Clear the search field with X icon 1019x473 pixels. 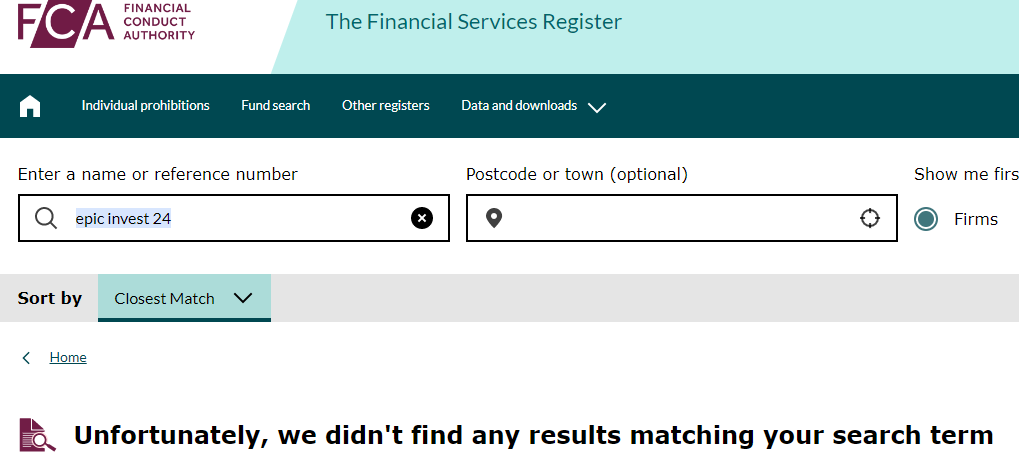pos(422,218)
